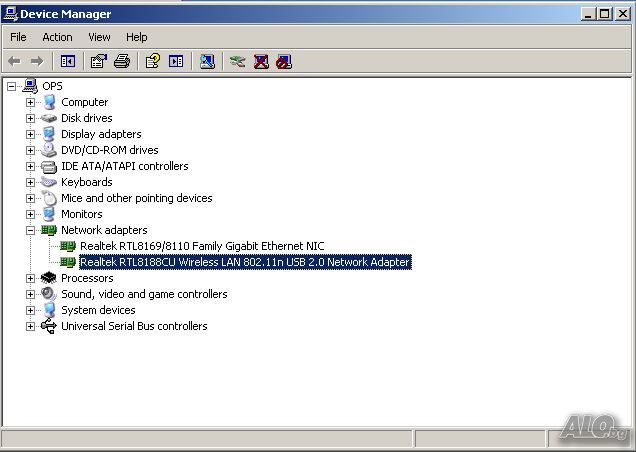Select the Universal Serial Bus controllers label
Image resolution: width=636 pixels, height=452 pixels.
(134, 326)
